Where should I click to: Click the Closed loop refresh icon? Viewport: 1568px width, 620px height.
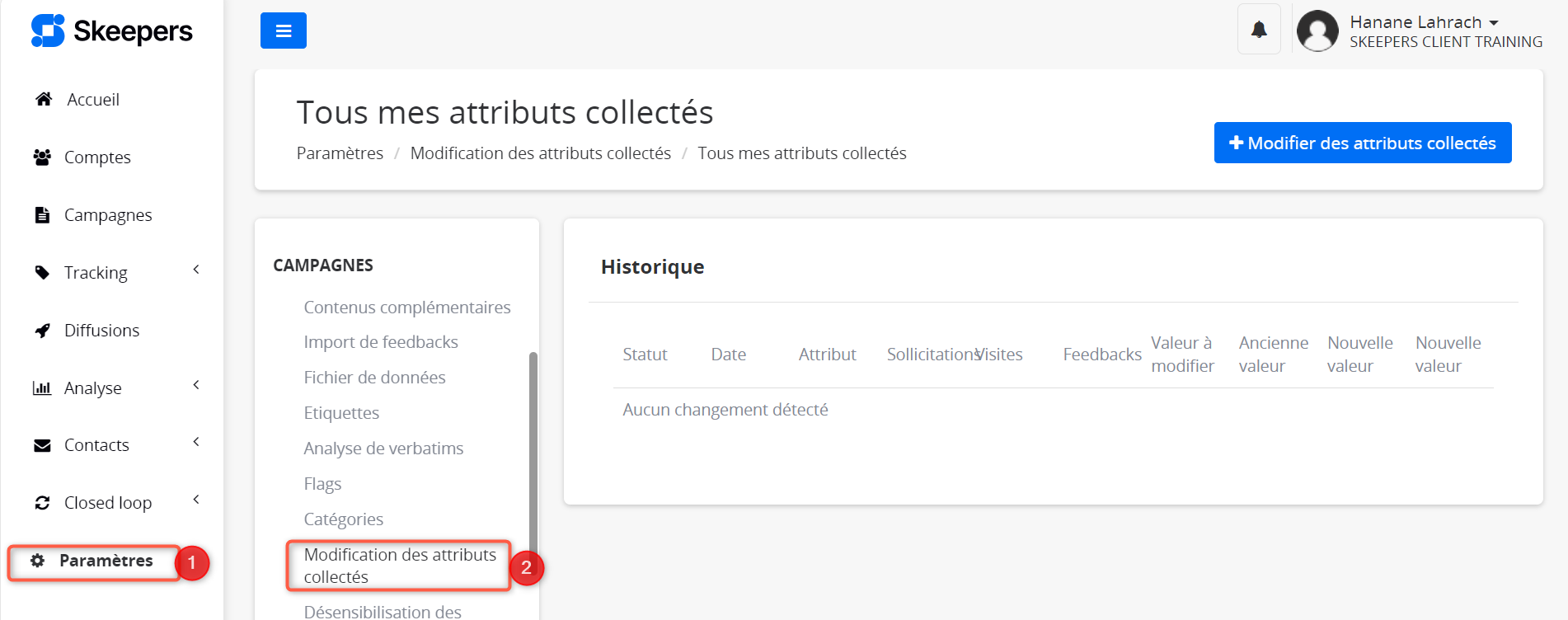[42, 502]
